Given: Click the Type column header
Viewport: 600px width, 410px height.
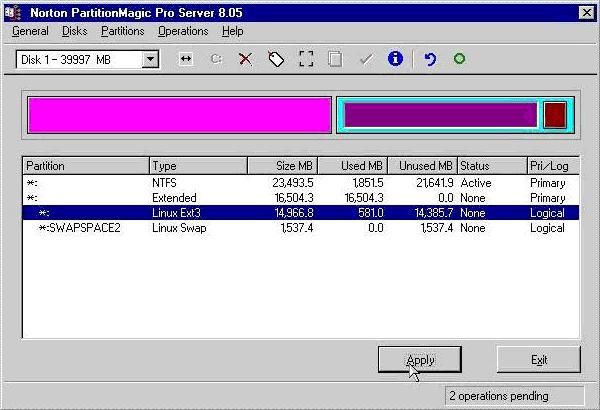Looking at the screenshot, I should tap(198, 166).
